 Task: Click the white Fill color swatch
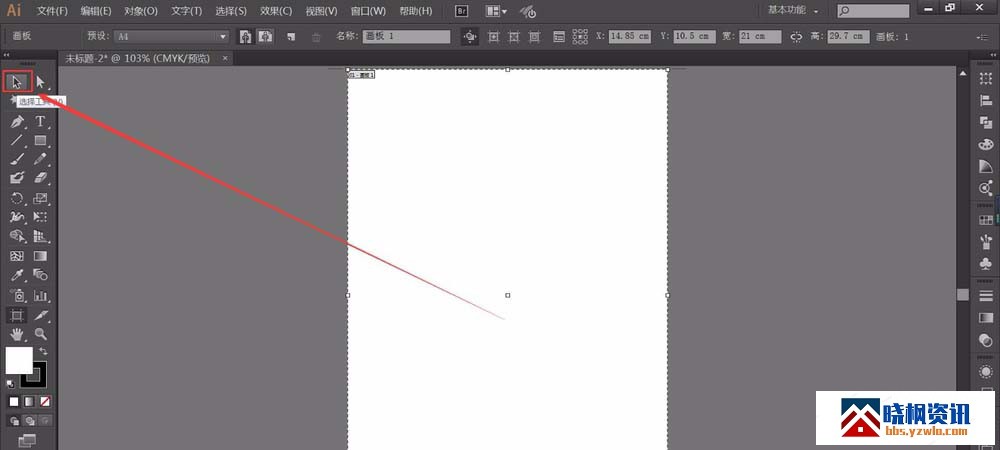(x=19, y=360)
